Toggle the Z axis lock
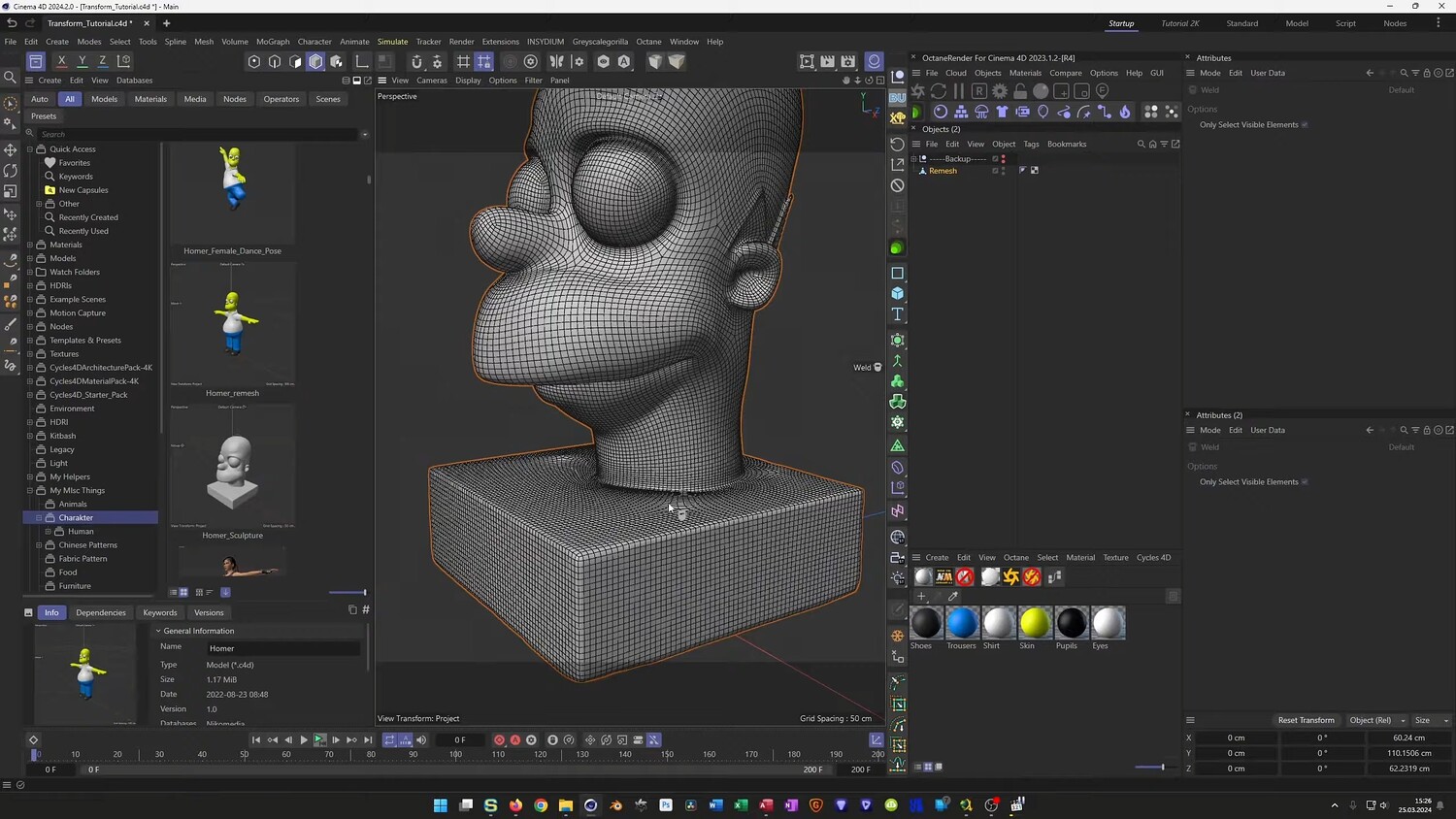 [x=102, y=61]
